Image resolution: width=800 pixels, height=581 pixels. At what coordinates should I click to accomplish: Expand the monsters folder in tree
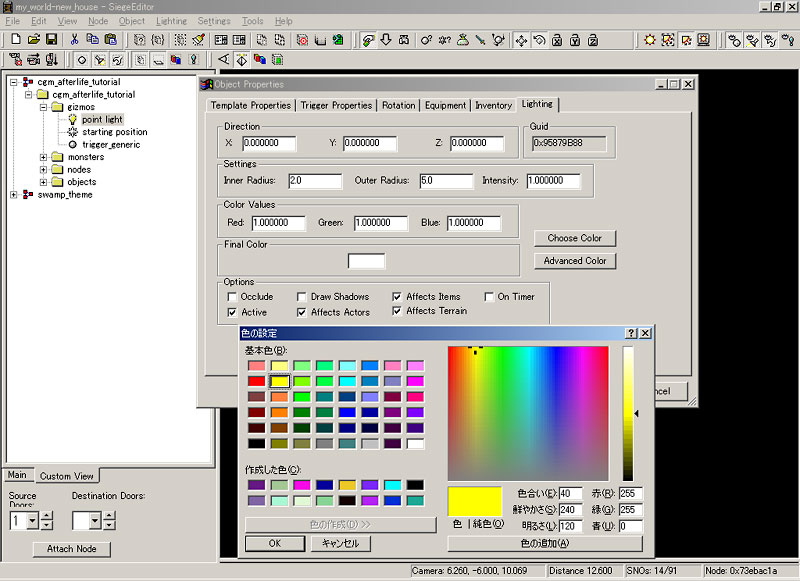tap(43, 157)
